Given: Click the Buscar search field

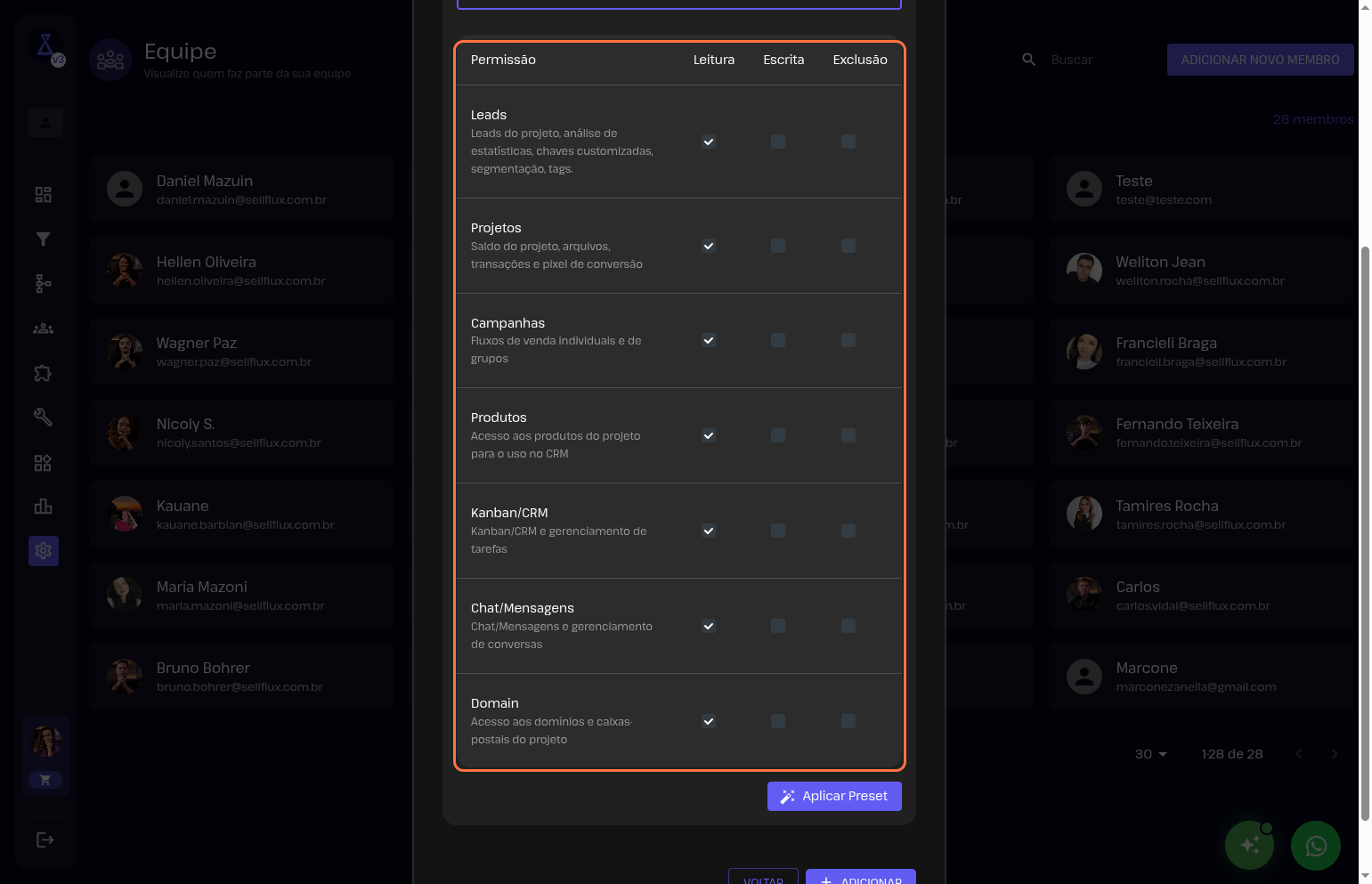Looking at the screenshot, I should [1095, 60].
